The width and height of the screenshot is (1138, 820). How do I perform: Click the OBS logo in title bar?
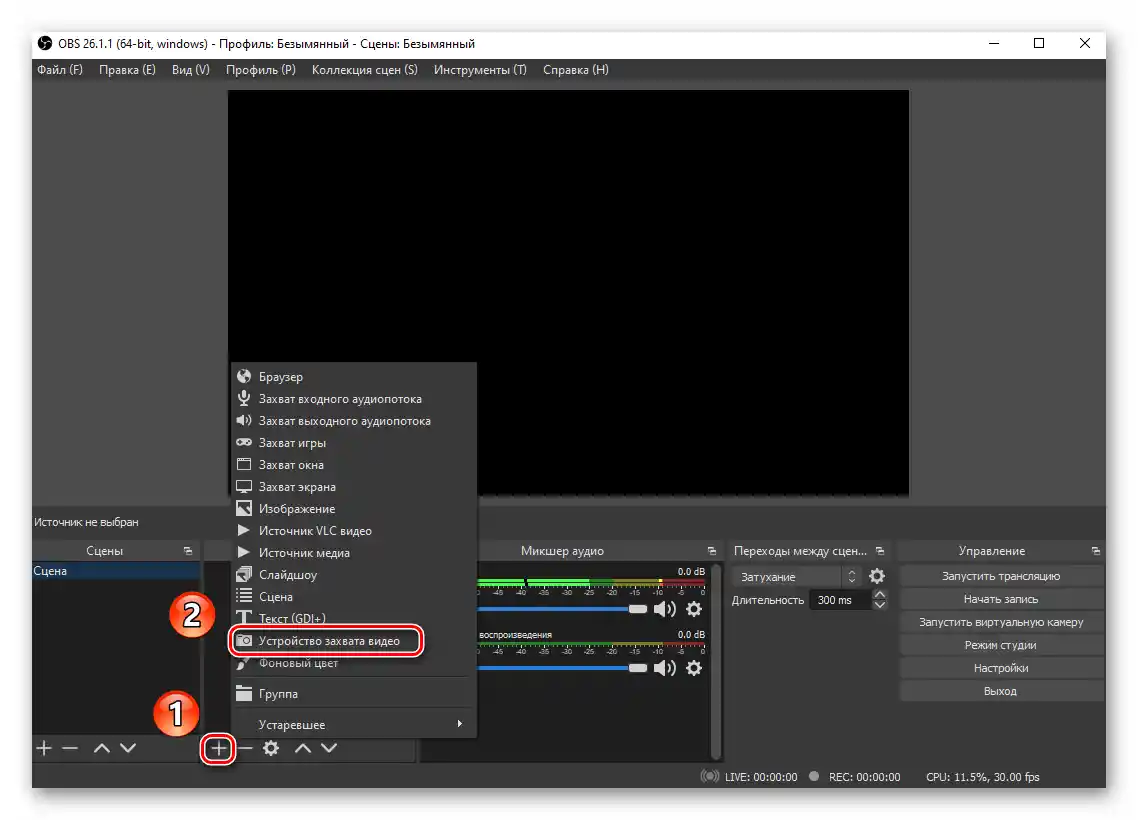[x=45, y=44]
